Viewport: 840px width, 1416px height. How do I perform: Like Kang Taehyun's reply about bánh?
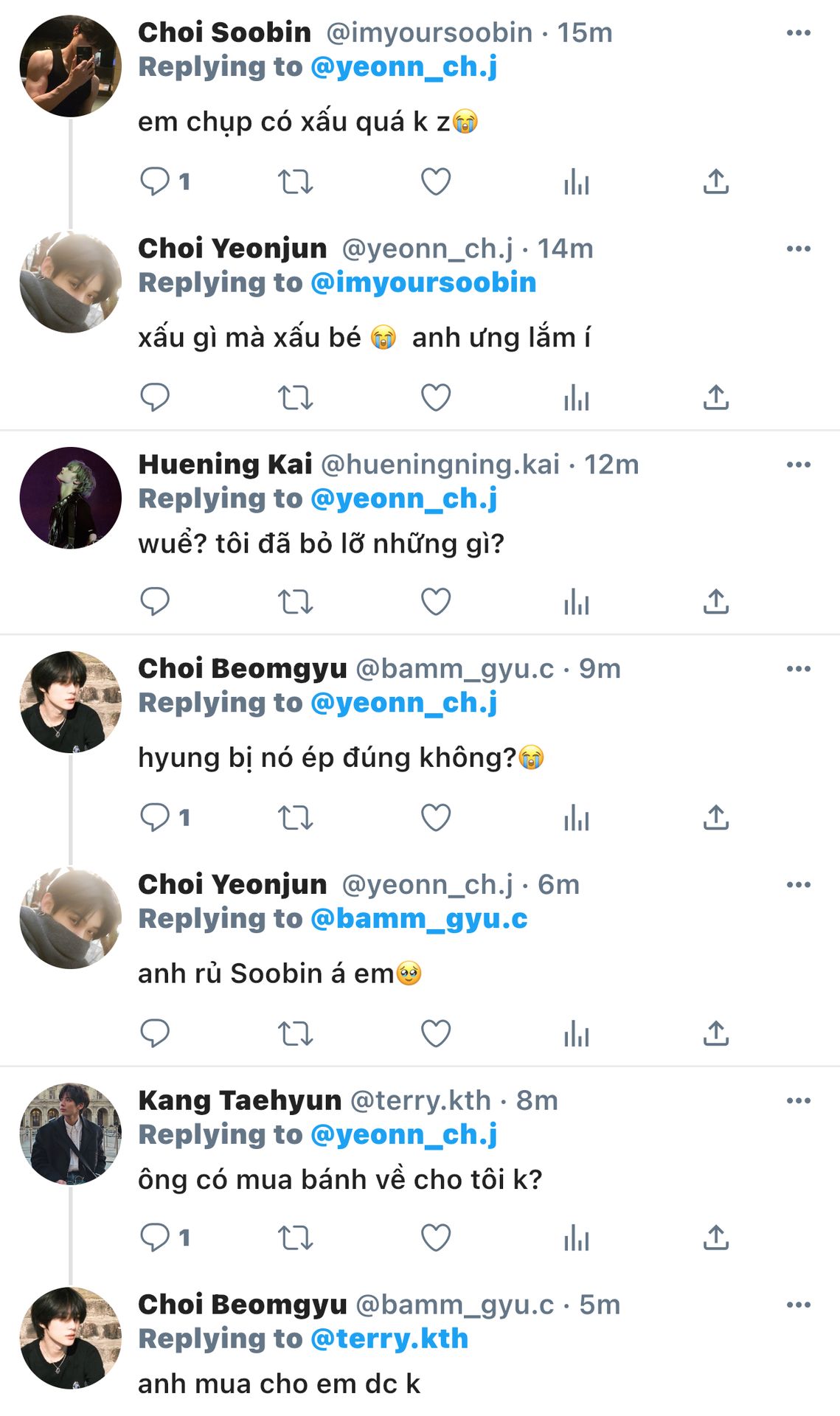click(x=436, y=1238)
